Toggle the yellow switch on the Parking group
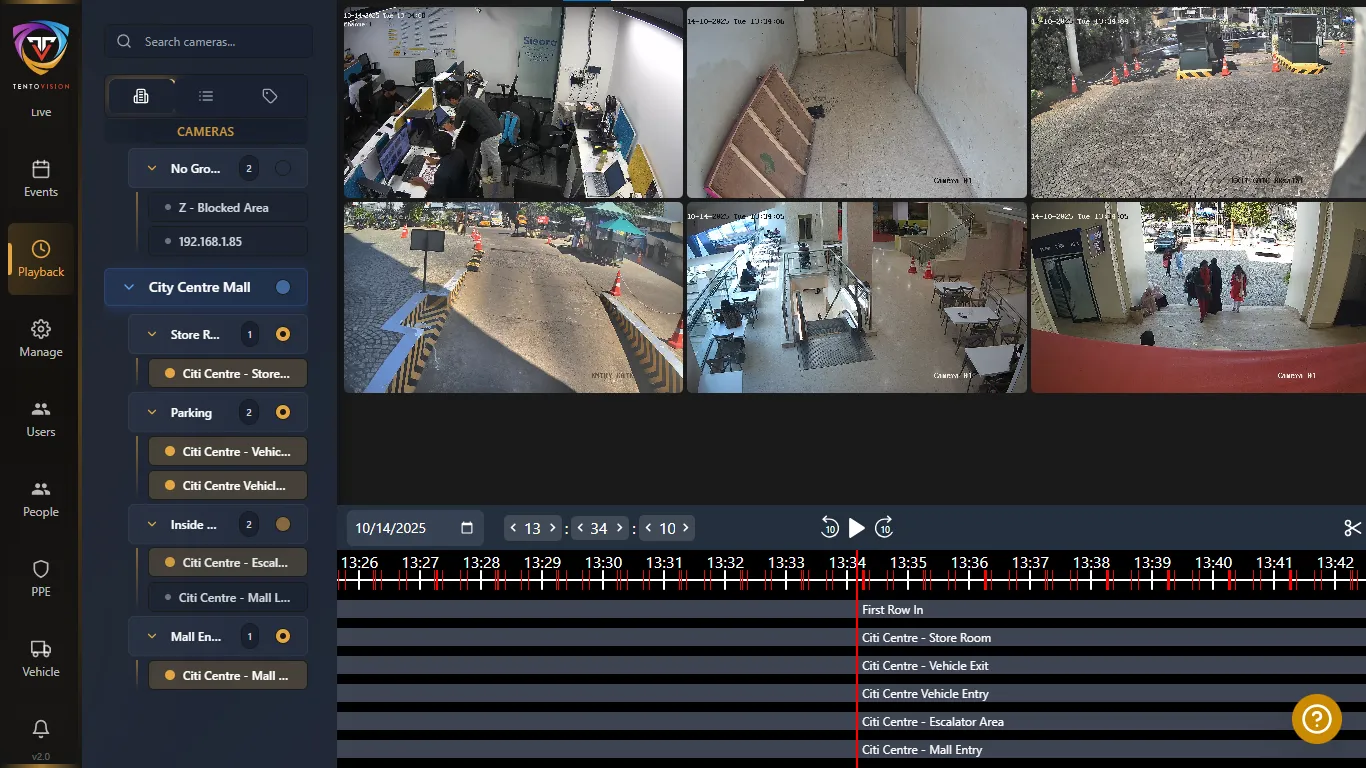The image size is (1366, 768). 283,412
